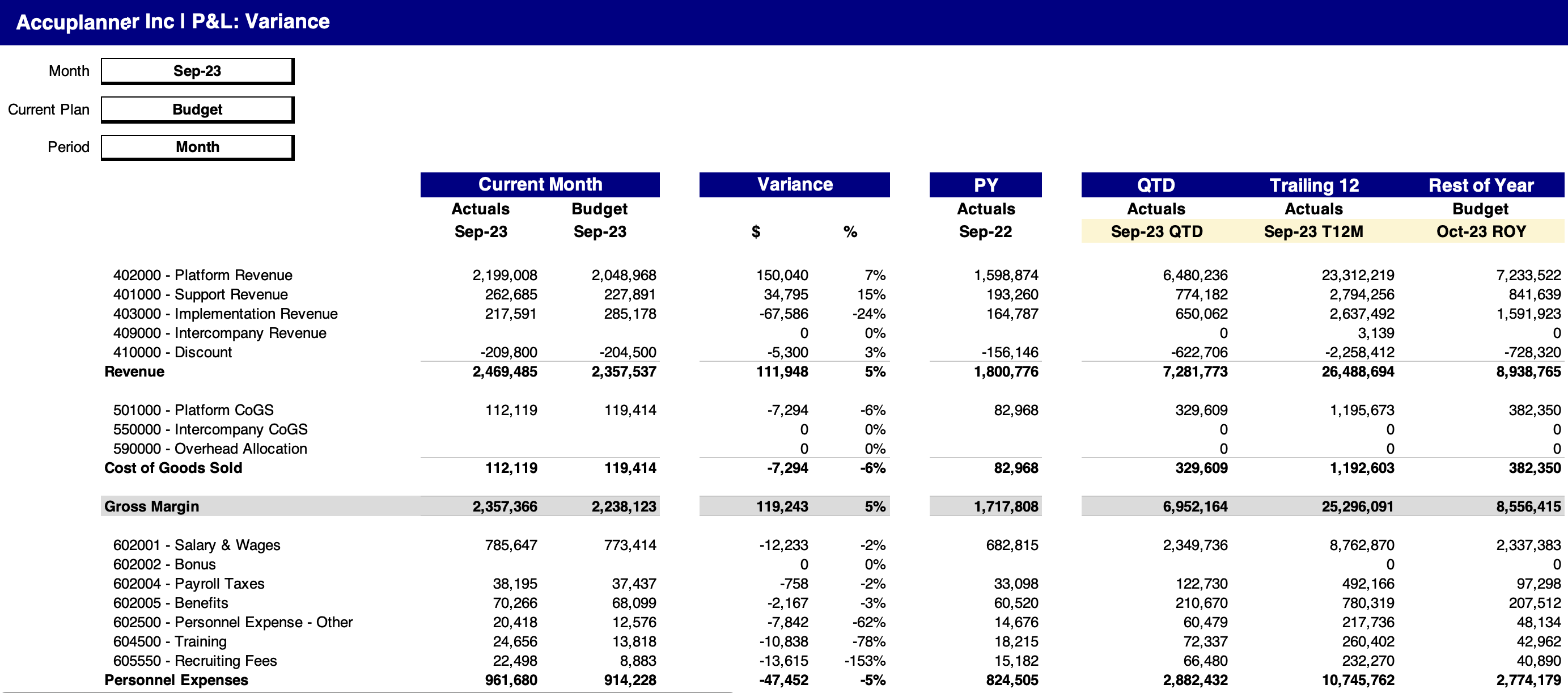Click the Cost of Goods Sold label

point(173,468)
